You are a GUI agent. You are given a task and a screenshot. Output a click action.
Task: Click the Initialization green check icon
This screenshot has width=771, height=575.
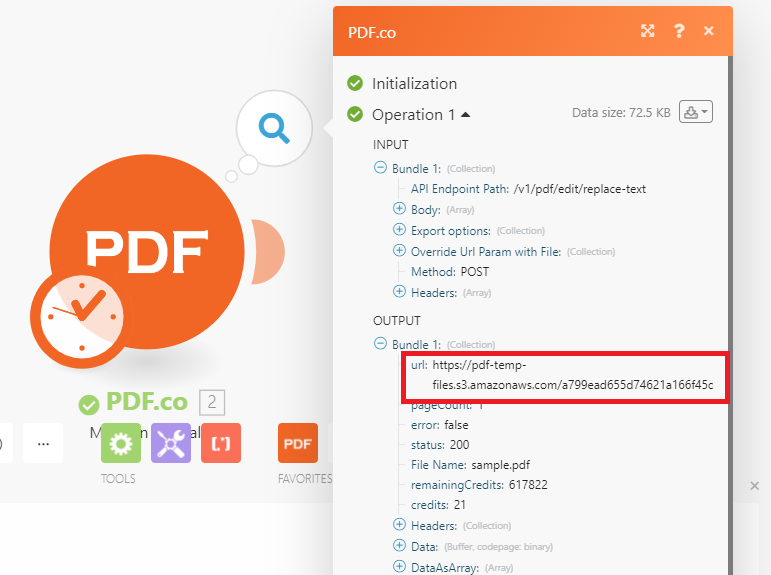pos(355,83)
